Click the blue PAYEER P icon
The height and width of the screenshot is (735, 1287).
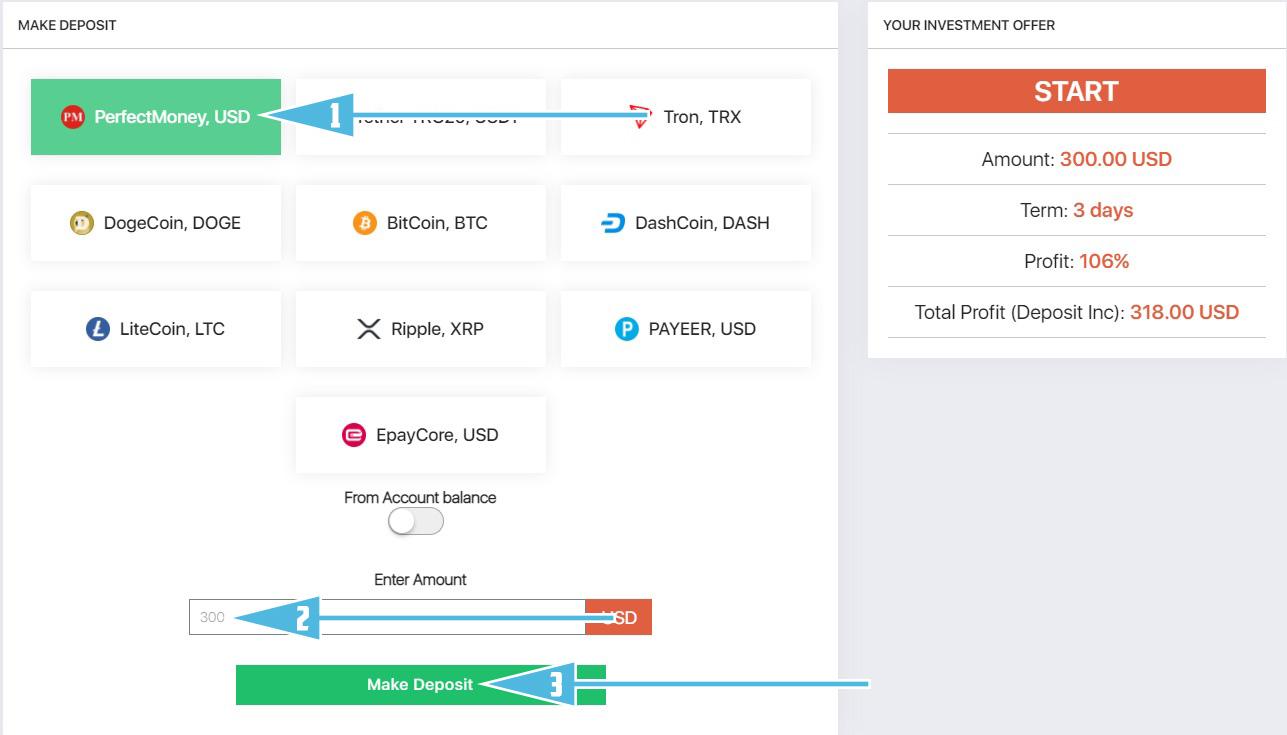(x=626, y=329)
